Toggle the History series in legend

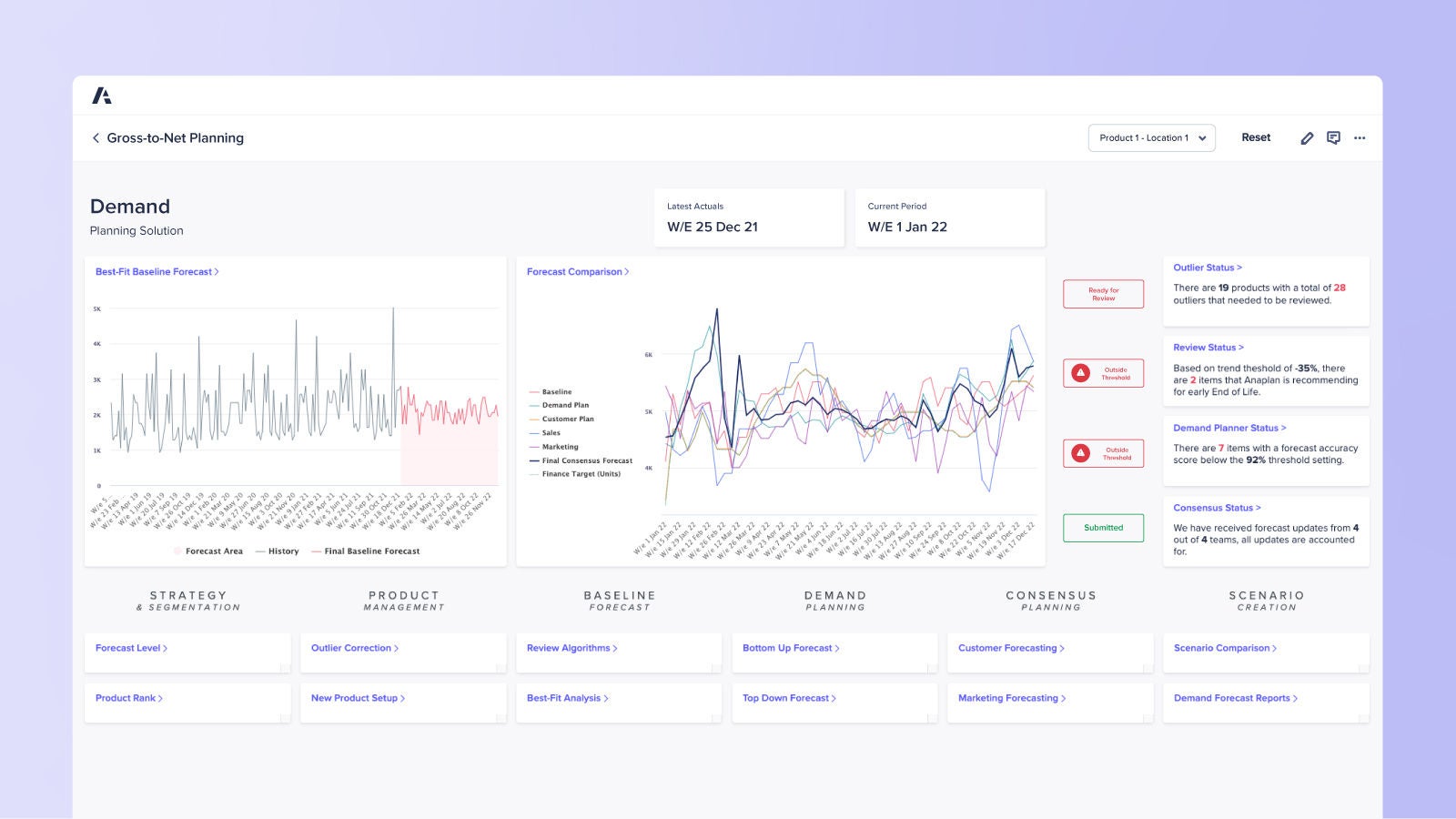tap(279, 551)
